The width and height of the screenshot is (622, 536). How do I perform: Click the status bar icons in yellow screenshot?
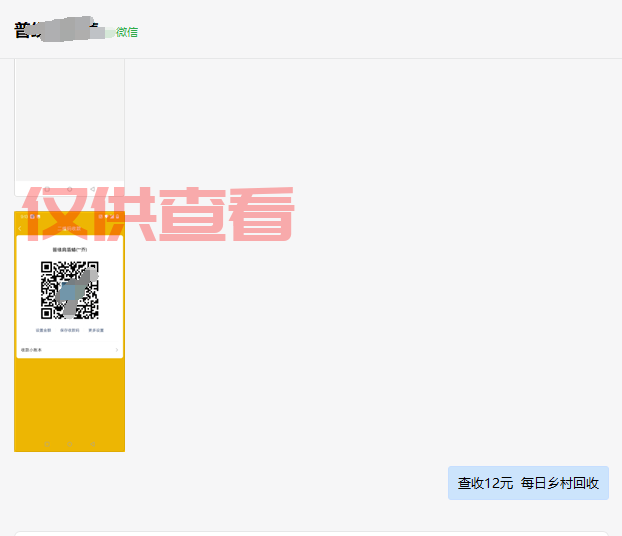coord(109,217)
